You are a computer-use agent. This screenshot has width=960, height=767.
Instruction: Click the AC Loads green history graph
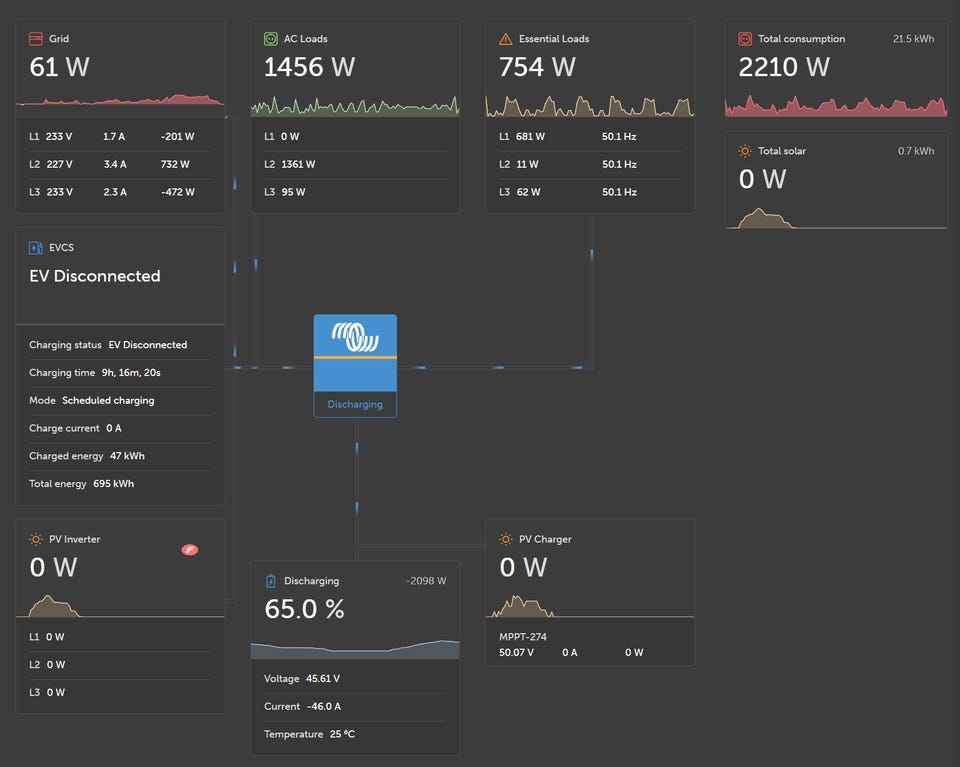tap(355, 106)
